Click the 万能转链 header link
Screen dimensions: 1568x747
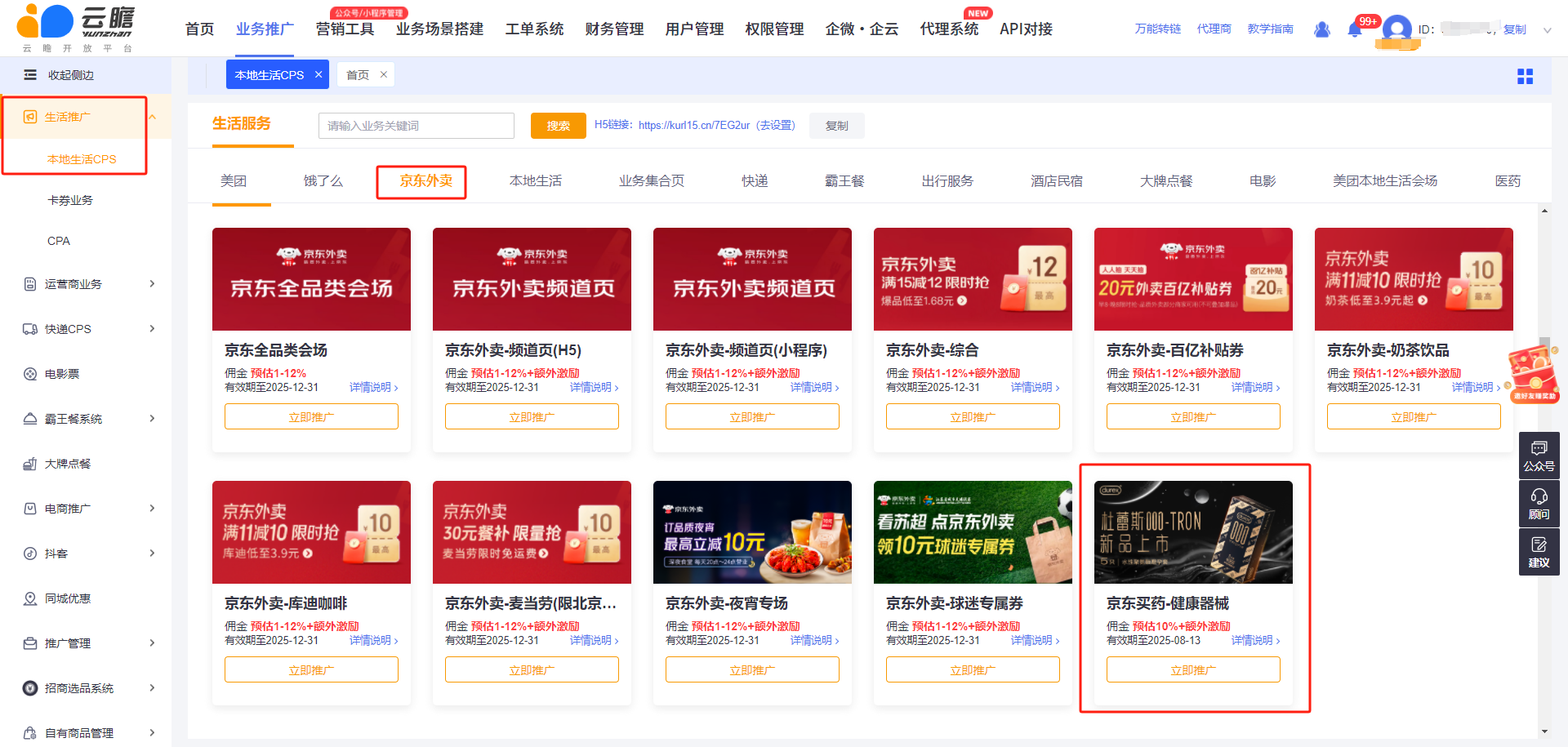click(x=1158, y=29)
